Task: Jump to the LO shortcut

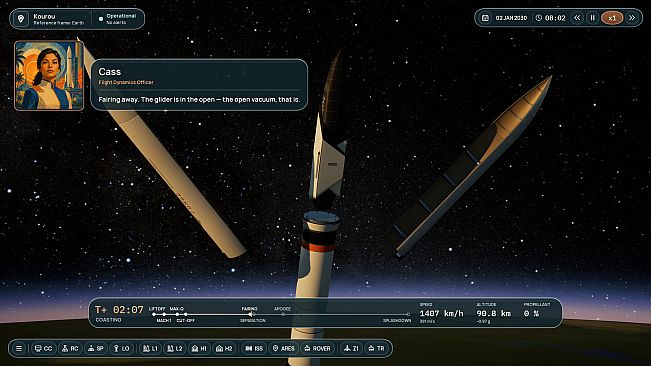Action: coord(121,349)
